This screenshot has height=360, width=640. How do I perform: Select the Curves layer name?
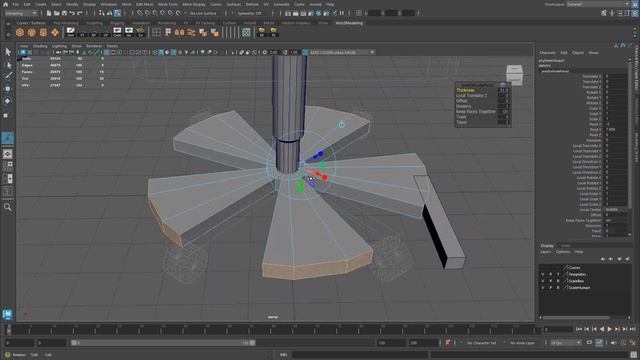[x=574, y=268]
